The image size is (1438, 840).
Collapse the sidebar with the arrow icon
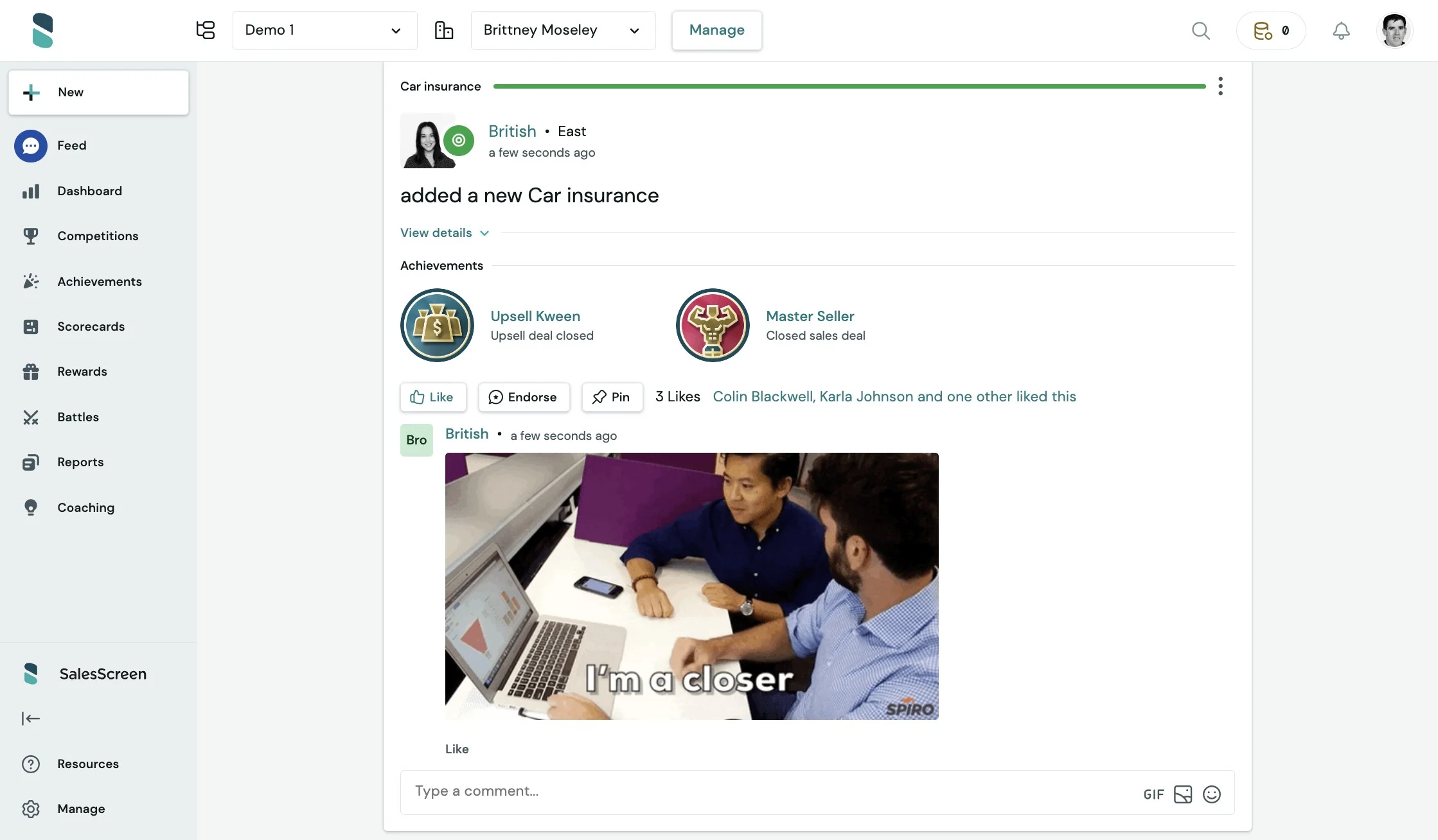tap(31, 719)
